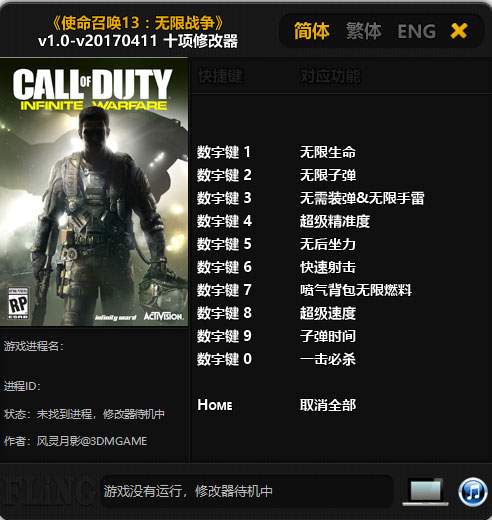Select the 无限子弹 cheat option
The height and width of the screenshot is (520, 492).
[328, 175]
